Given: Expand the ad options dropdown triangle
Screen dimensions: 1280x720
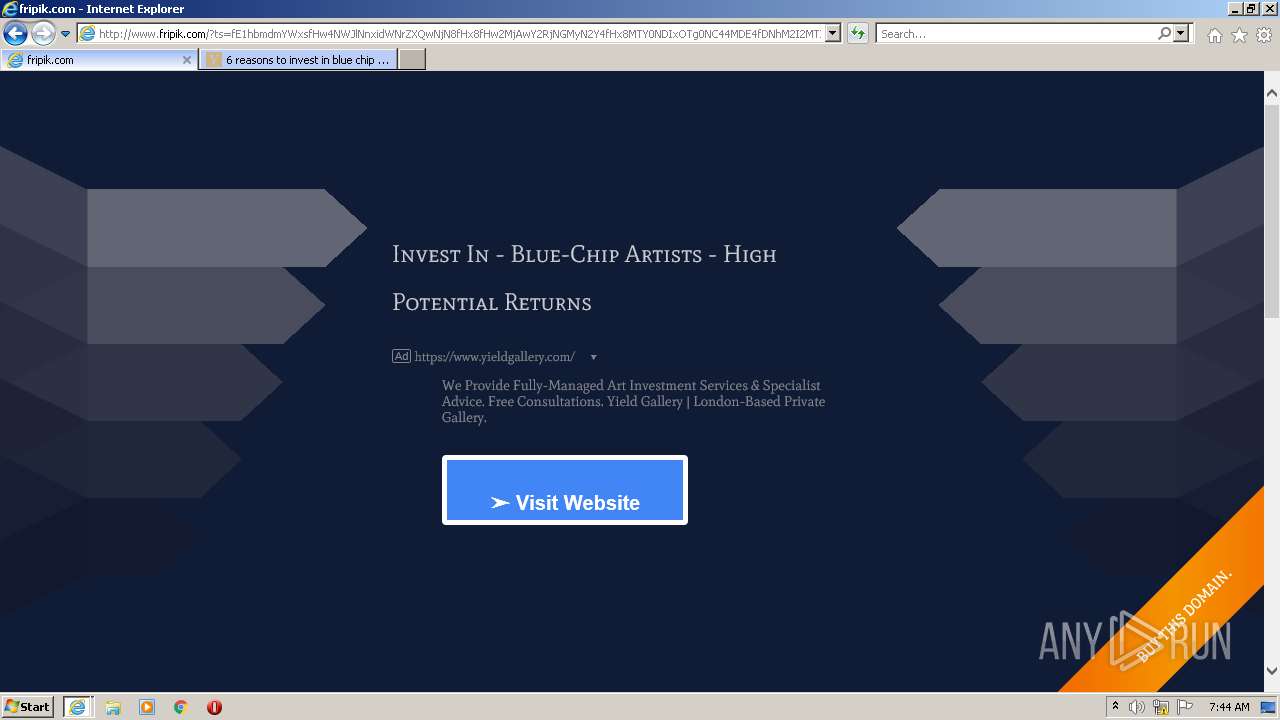Looking at the screenshot, I should [x=593, y=357].
